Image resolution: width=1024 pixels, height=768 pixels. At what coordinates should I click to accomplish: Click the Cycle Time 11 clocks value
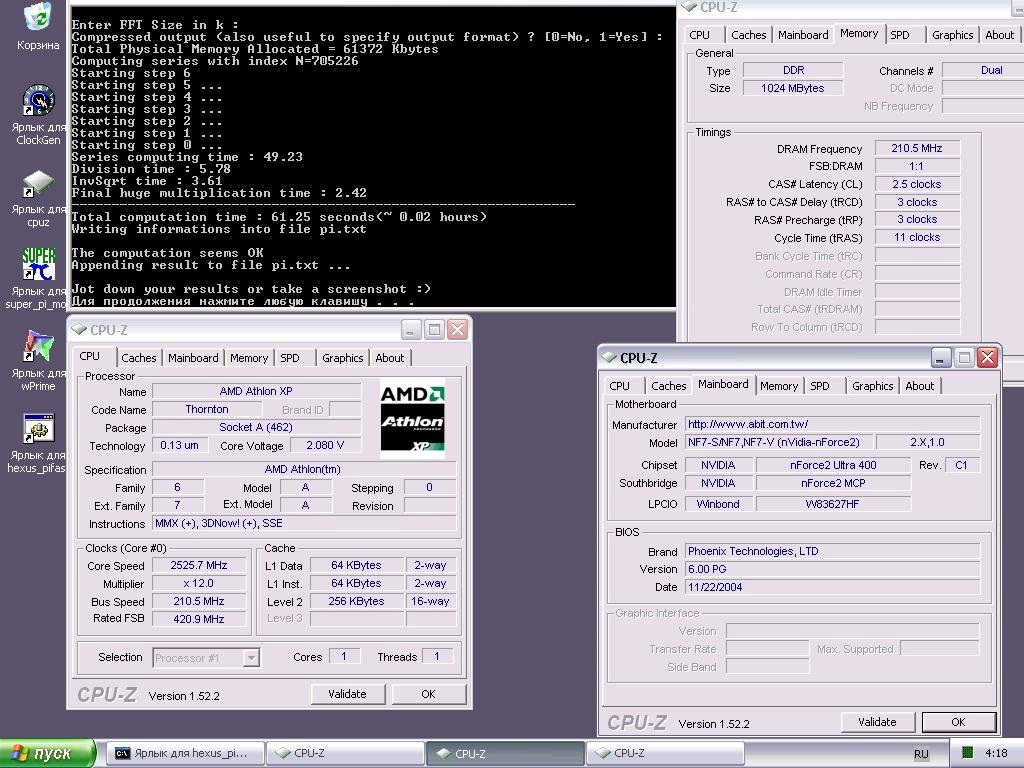pos(917,238)
